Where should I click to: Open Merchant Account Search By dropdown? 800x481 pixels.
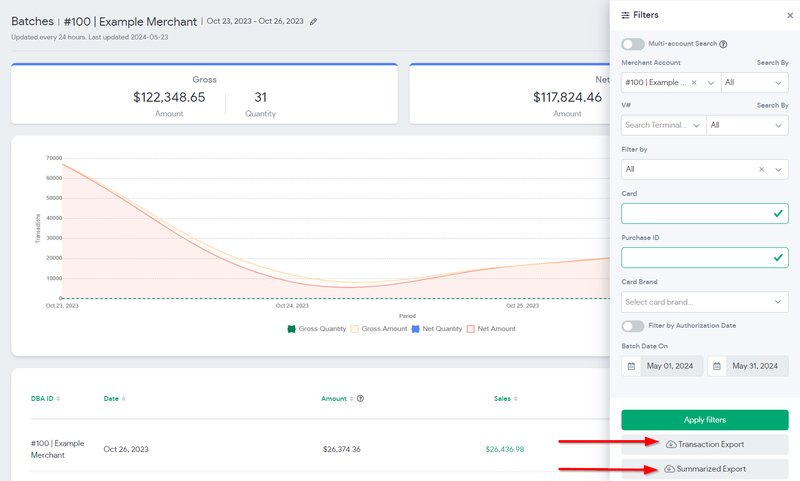[755, 82]
